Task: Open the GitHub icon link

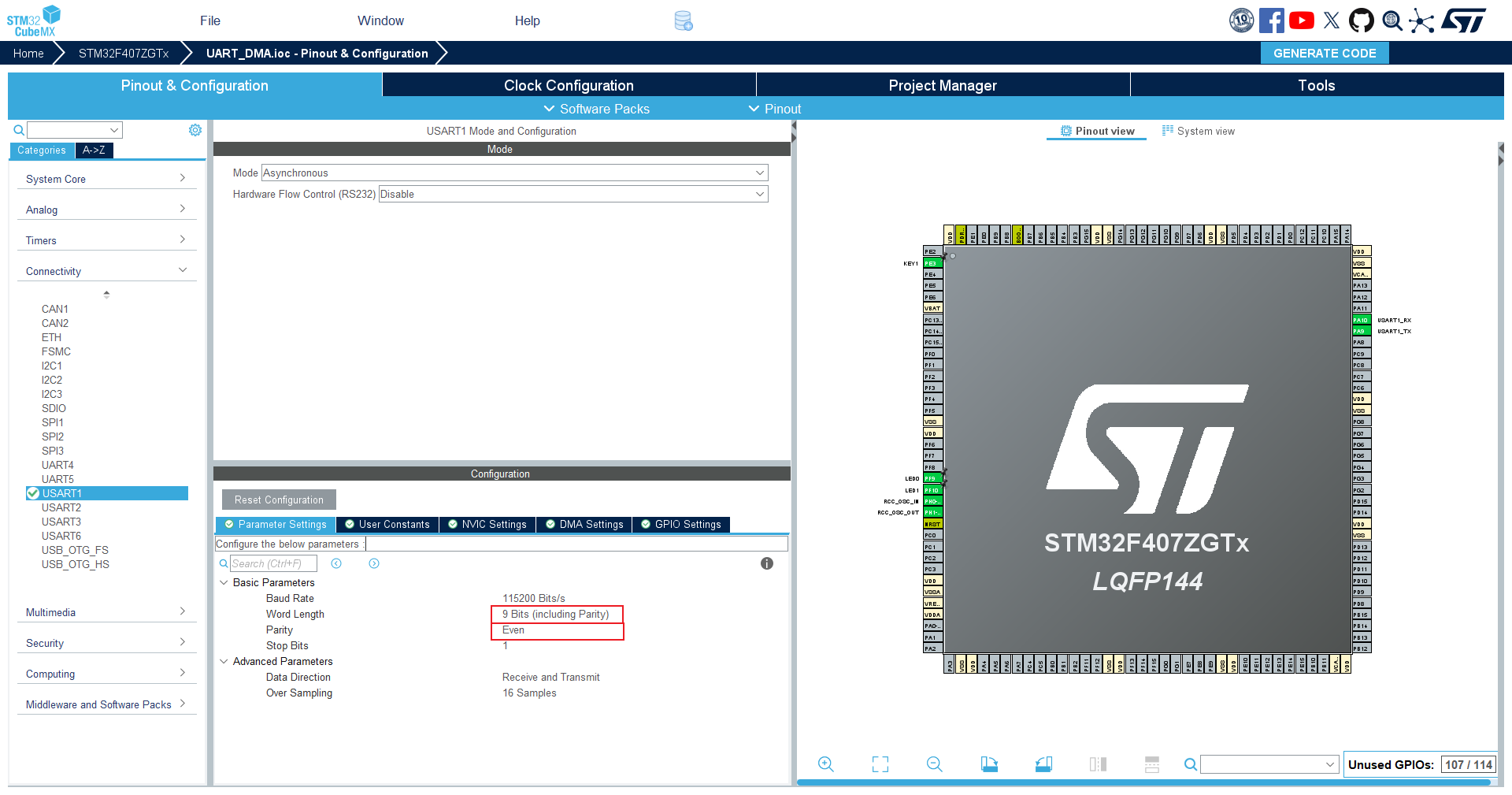Action: click(1362, 20)
